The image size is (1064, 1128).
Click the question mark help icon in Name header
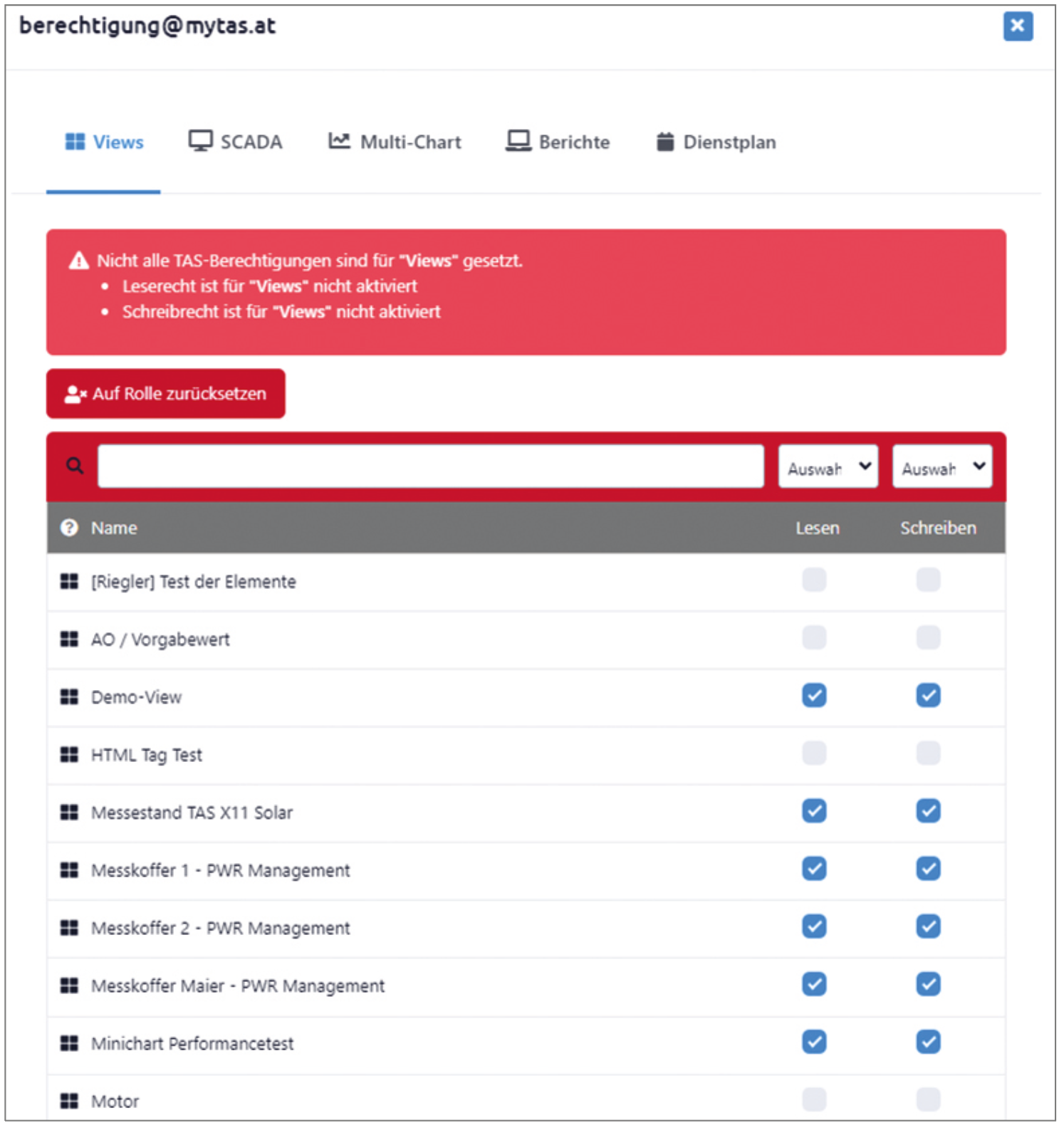point(69,528)
